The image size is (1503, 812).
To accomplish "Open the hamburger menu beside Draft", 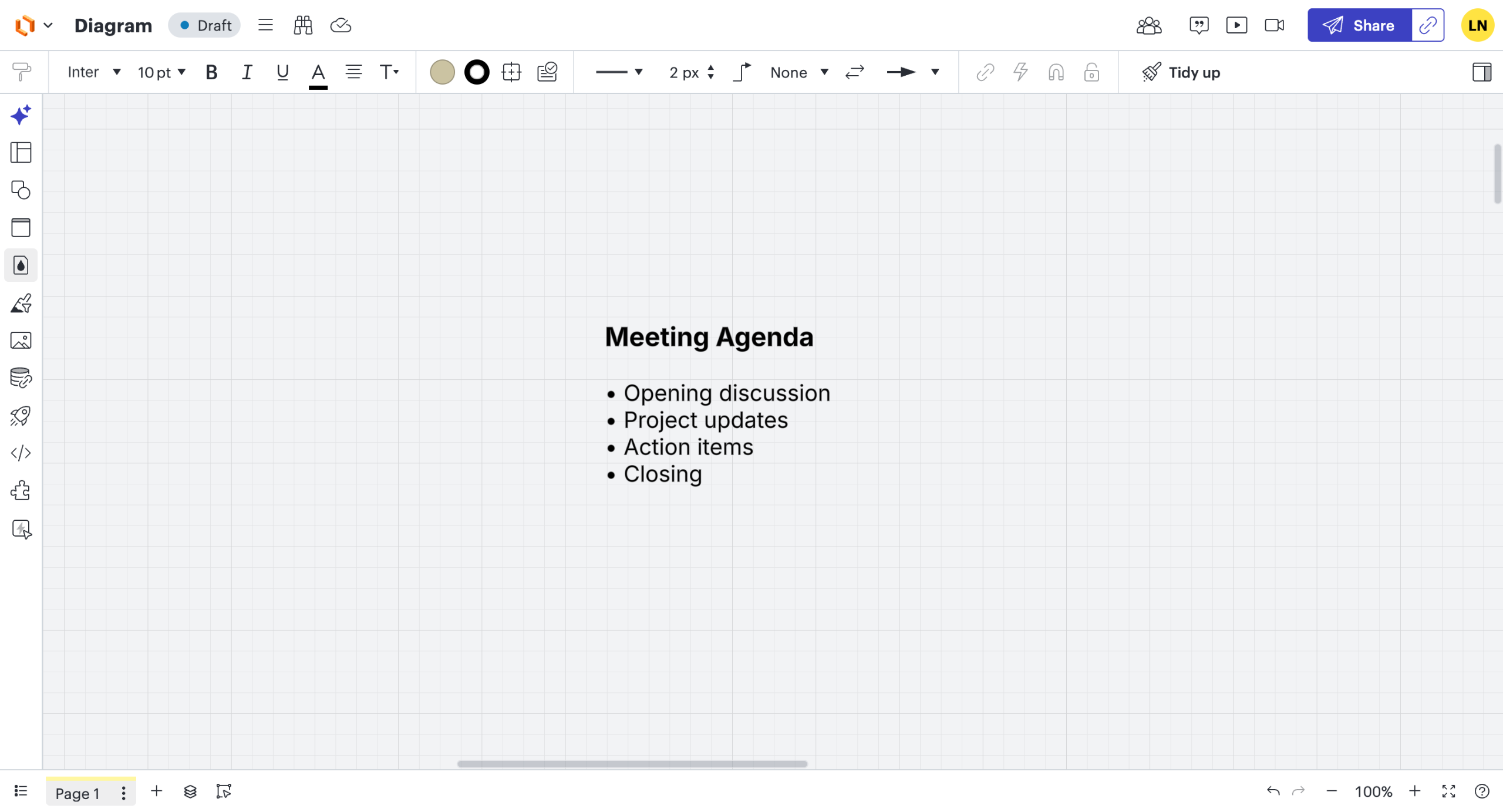I will click(x=265, y=25).
